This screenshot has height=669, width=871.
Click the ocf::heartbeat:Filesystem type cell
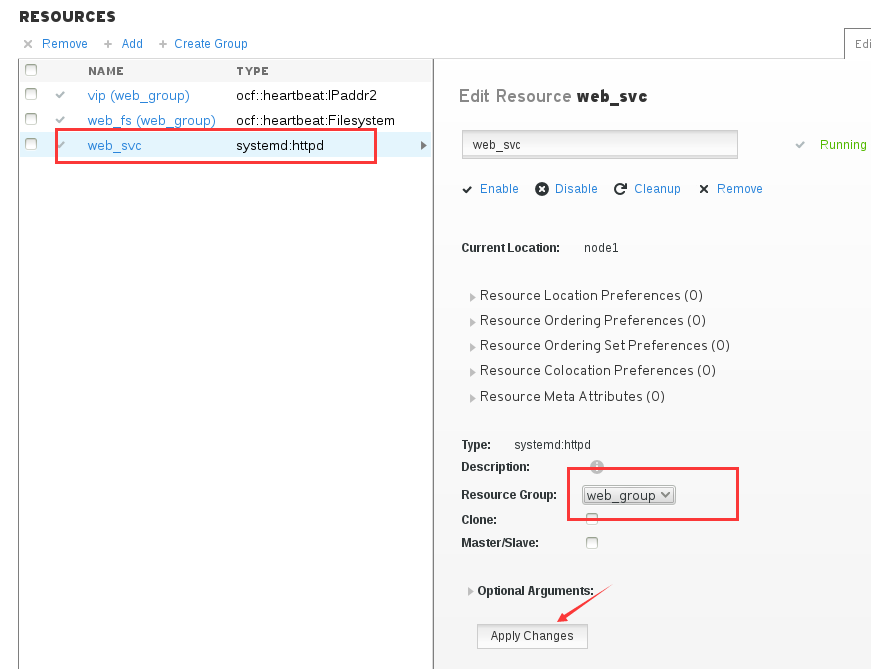click(x=315, y=121)
